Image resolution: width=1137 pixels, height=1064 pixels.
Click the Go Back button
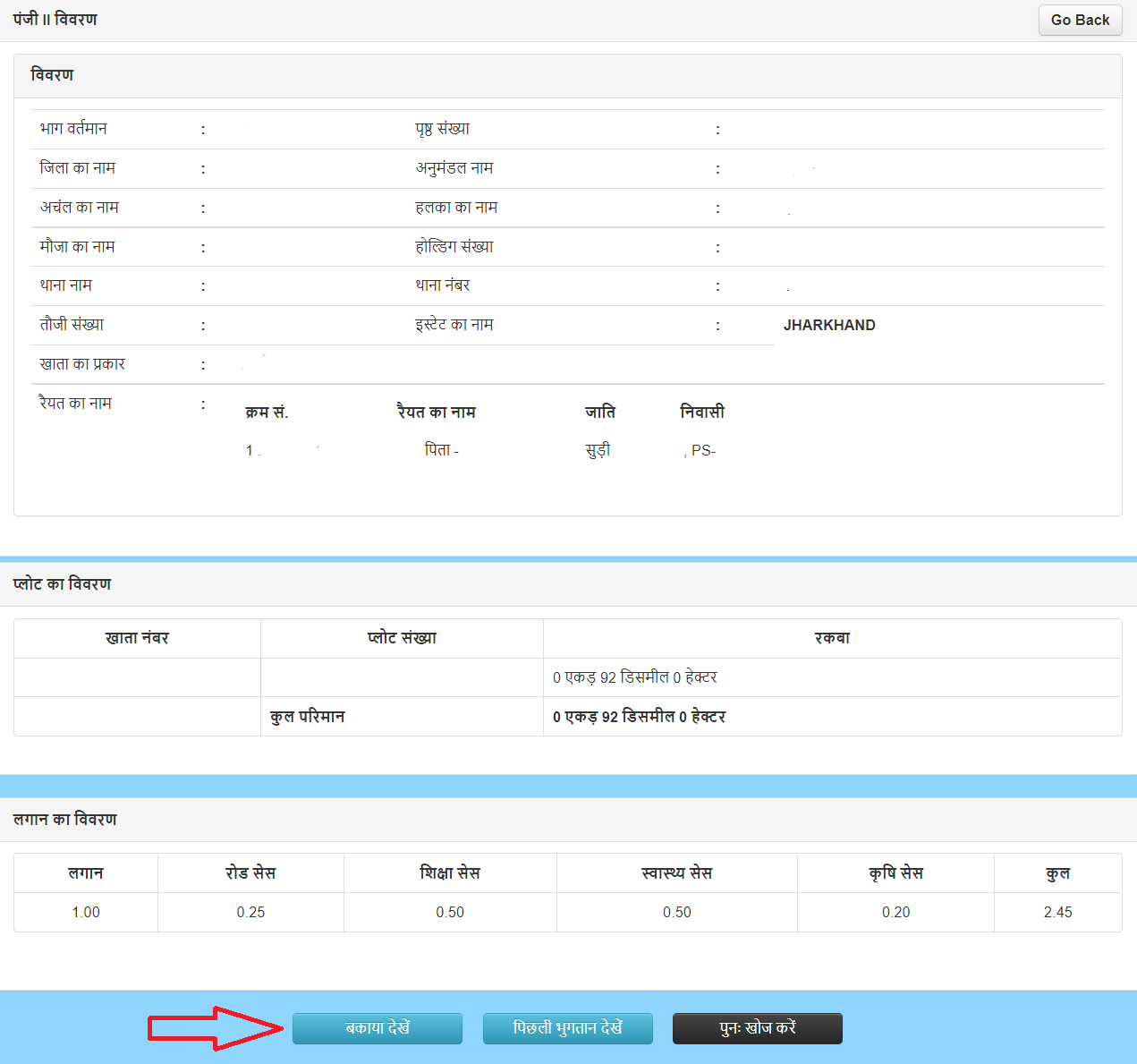pyautogui.click(x=1080, y=20)
